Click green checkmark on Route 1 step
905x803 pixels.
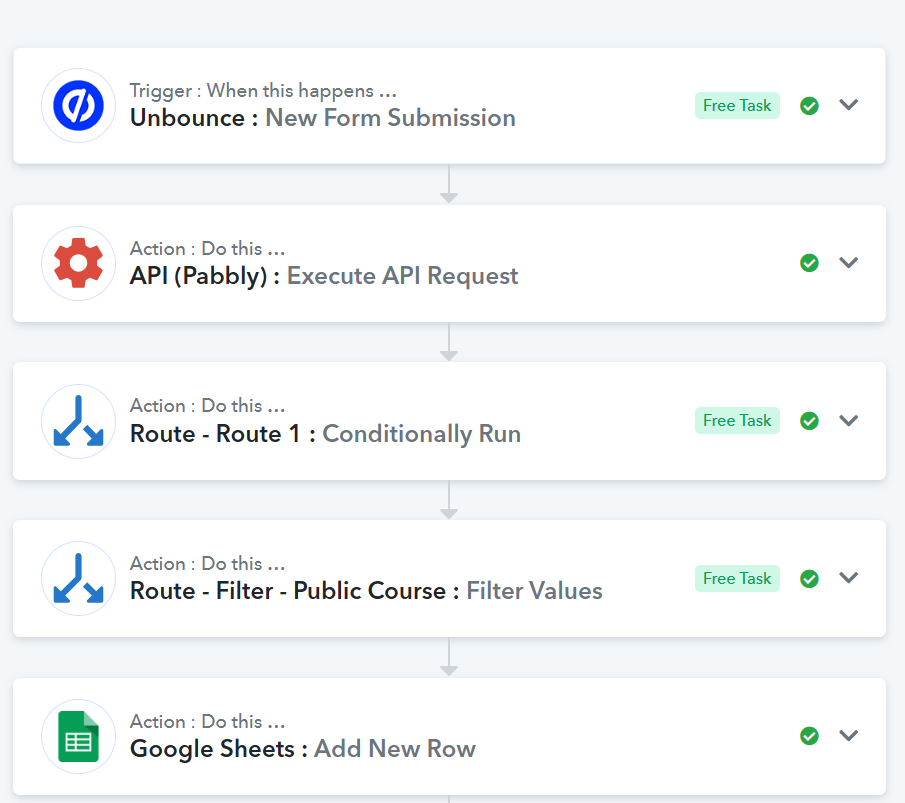pyautogui.click(x=810, y=421)
